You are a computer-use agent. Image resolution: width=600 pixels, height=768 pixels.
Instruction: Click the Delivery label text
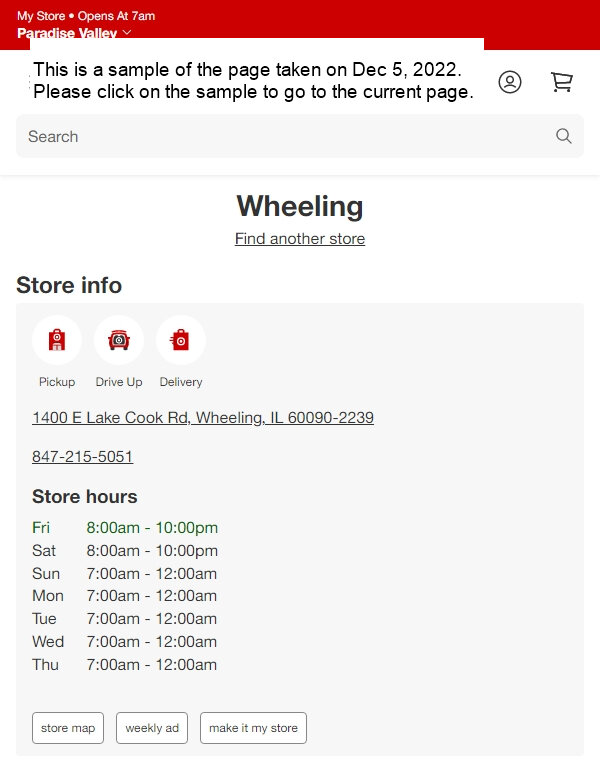[181, 382]
